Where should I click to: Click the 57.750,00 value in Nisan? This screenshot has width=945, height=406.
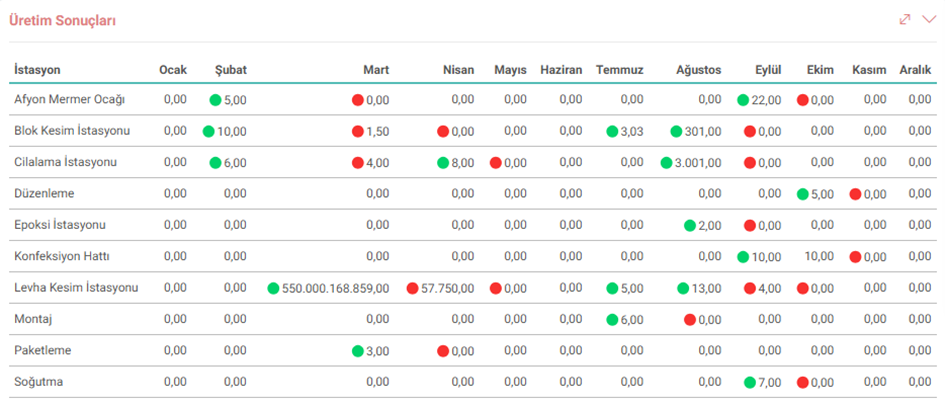(448, 289)
